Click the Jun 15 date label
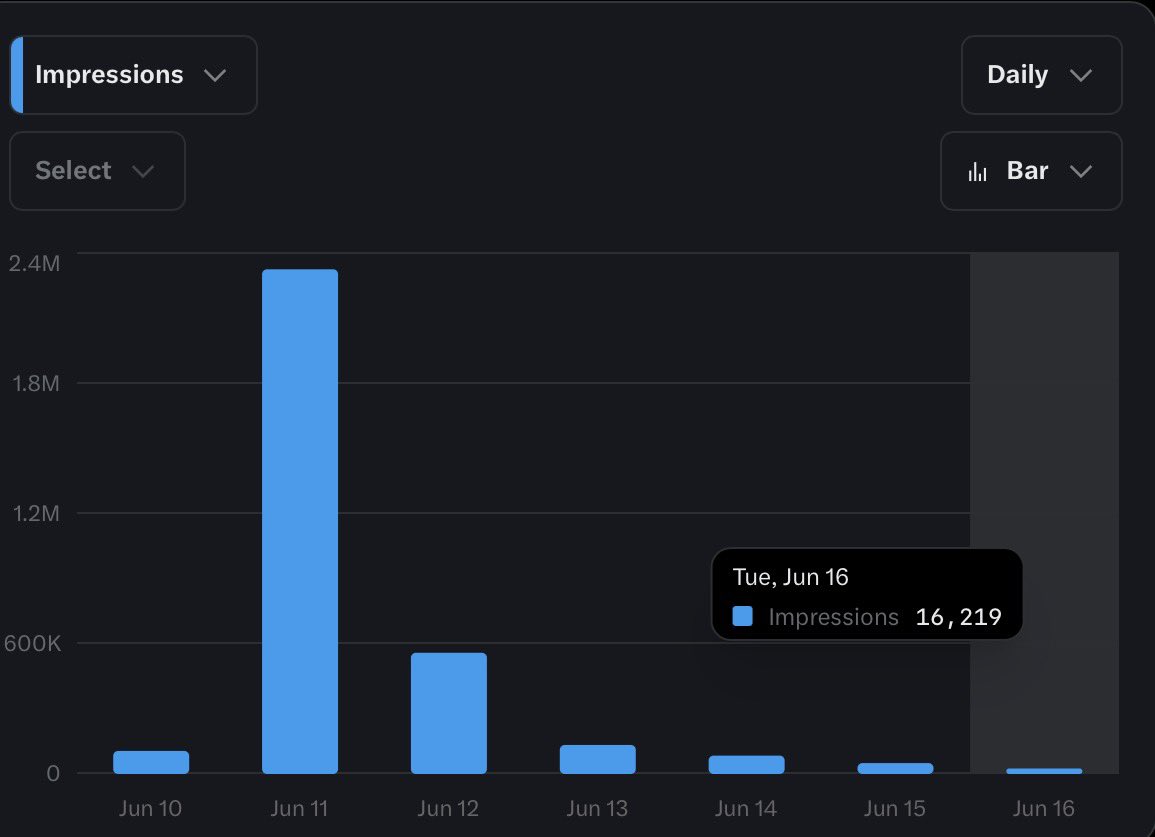 895,808
